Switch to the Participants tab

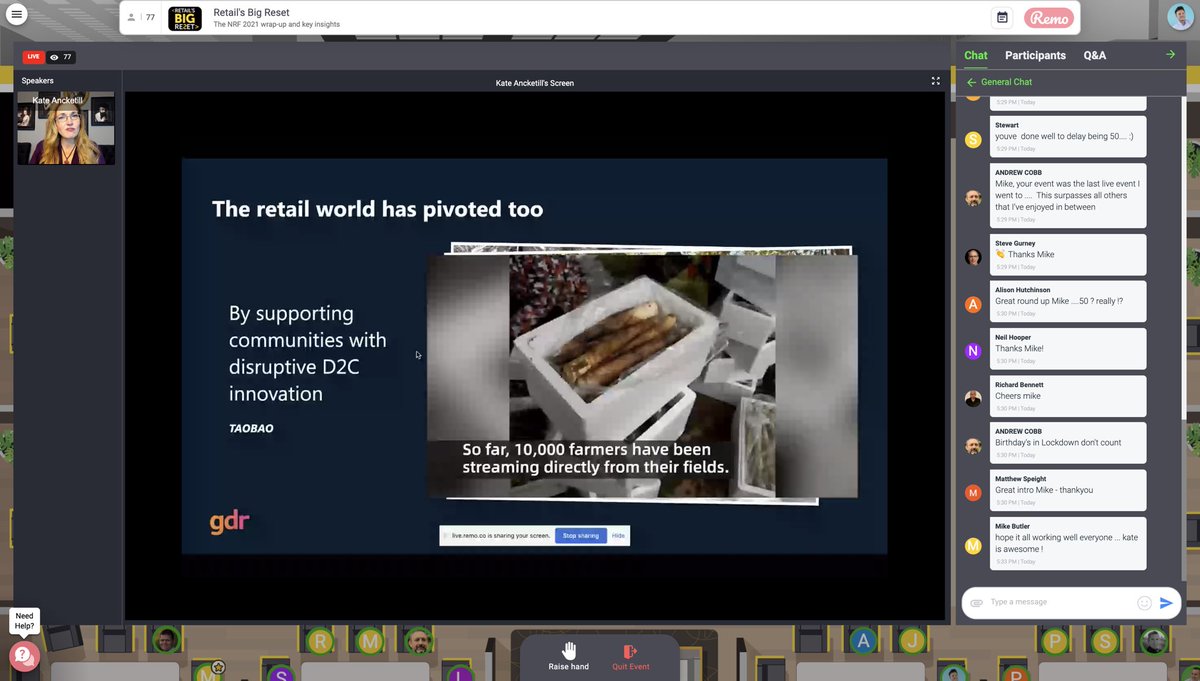click(1035, 55)
